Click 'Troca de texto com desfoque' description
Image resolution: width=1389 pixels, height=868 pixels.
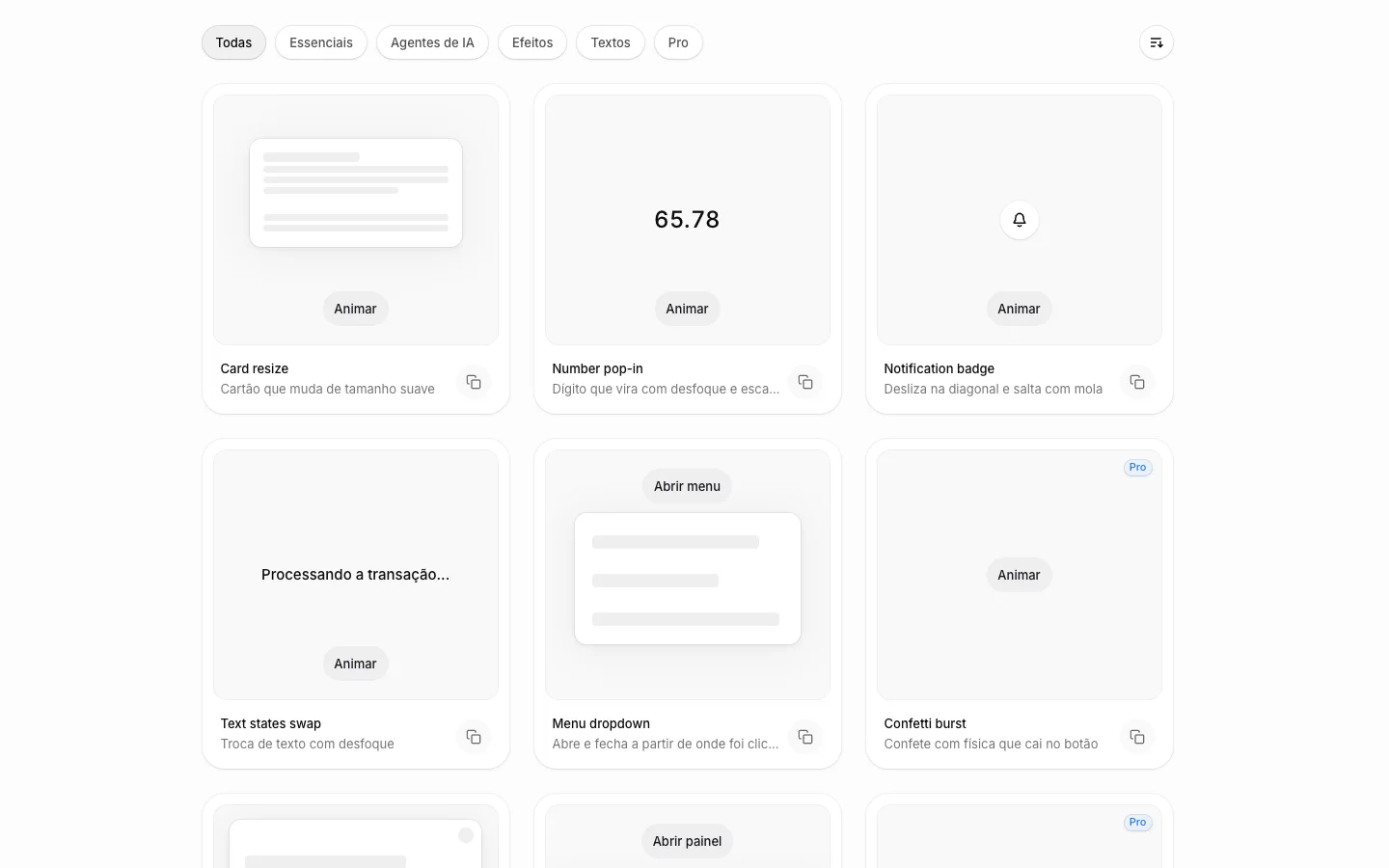pyautogui.click(x=308, y=744)
